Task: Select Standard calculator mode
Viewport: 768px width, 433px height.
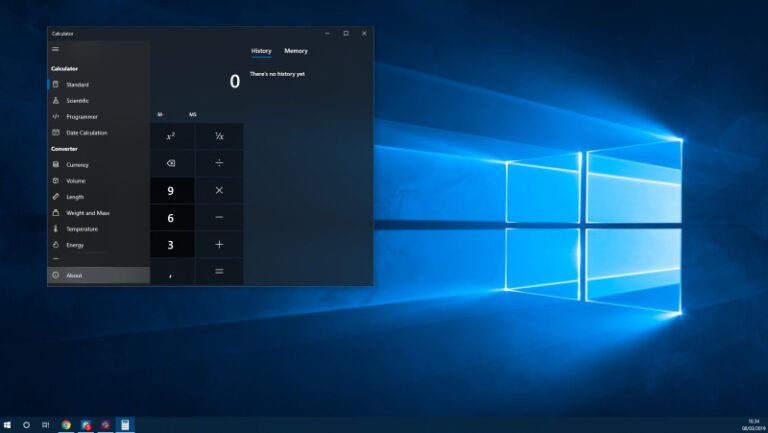Action: pos(77,85)
